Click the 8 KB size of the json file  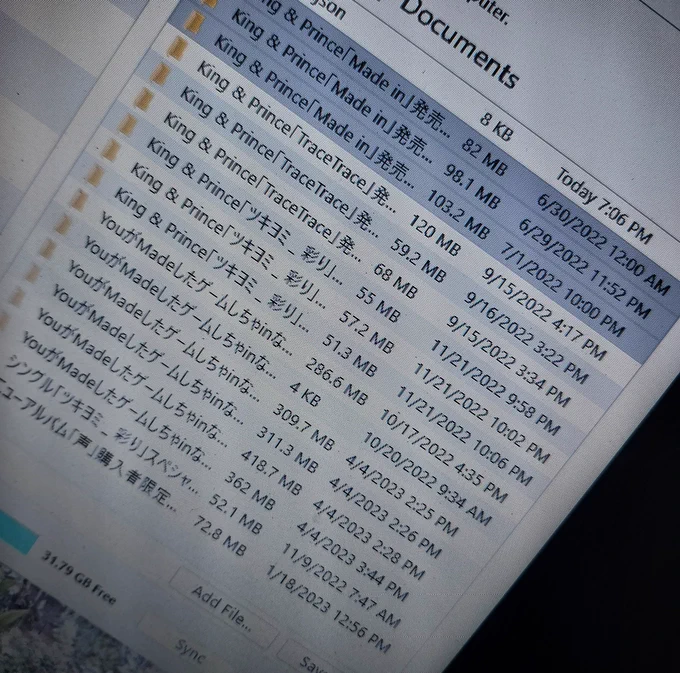pos(497,127)
